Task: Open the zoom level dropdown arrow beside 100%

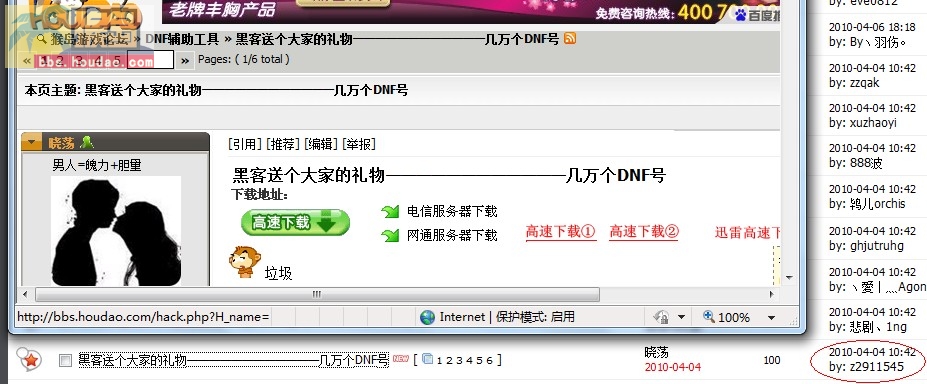Action: pos(771,317)
